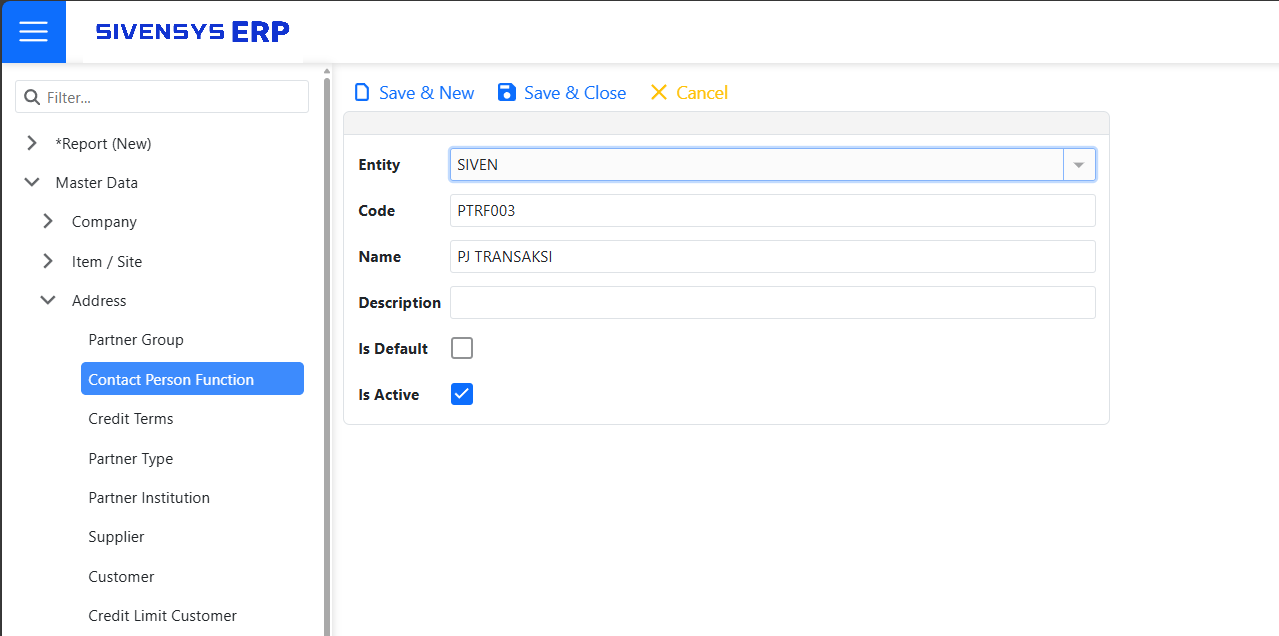This screenshot has width=1279, height=636.
Task: Click the Save & New document icon
Action: click(x=362, y=93)
